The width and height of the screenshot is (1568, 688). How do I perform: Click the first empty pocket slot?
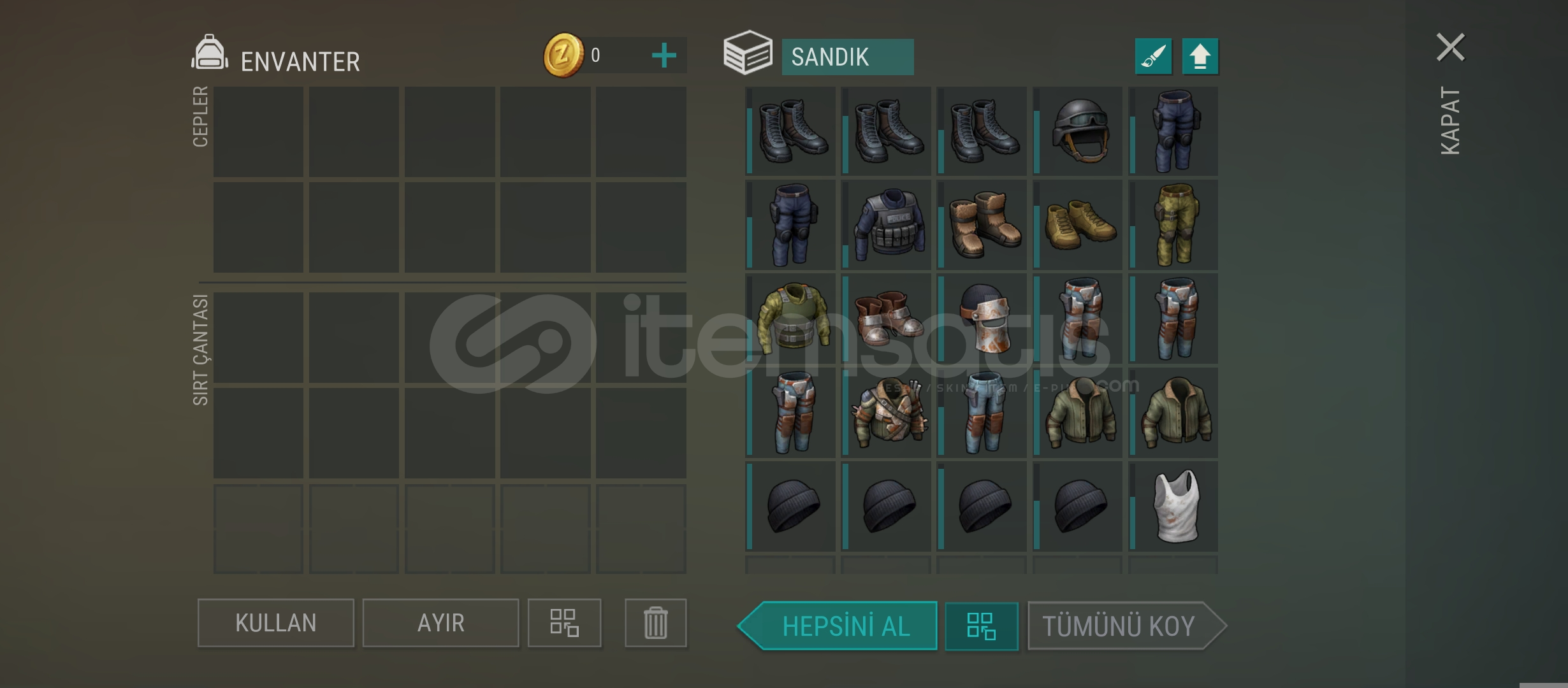click(x=258, y=131)
